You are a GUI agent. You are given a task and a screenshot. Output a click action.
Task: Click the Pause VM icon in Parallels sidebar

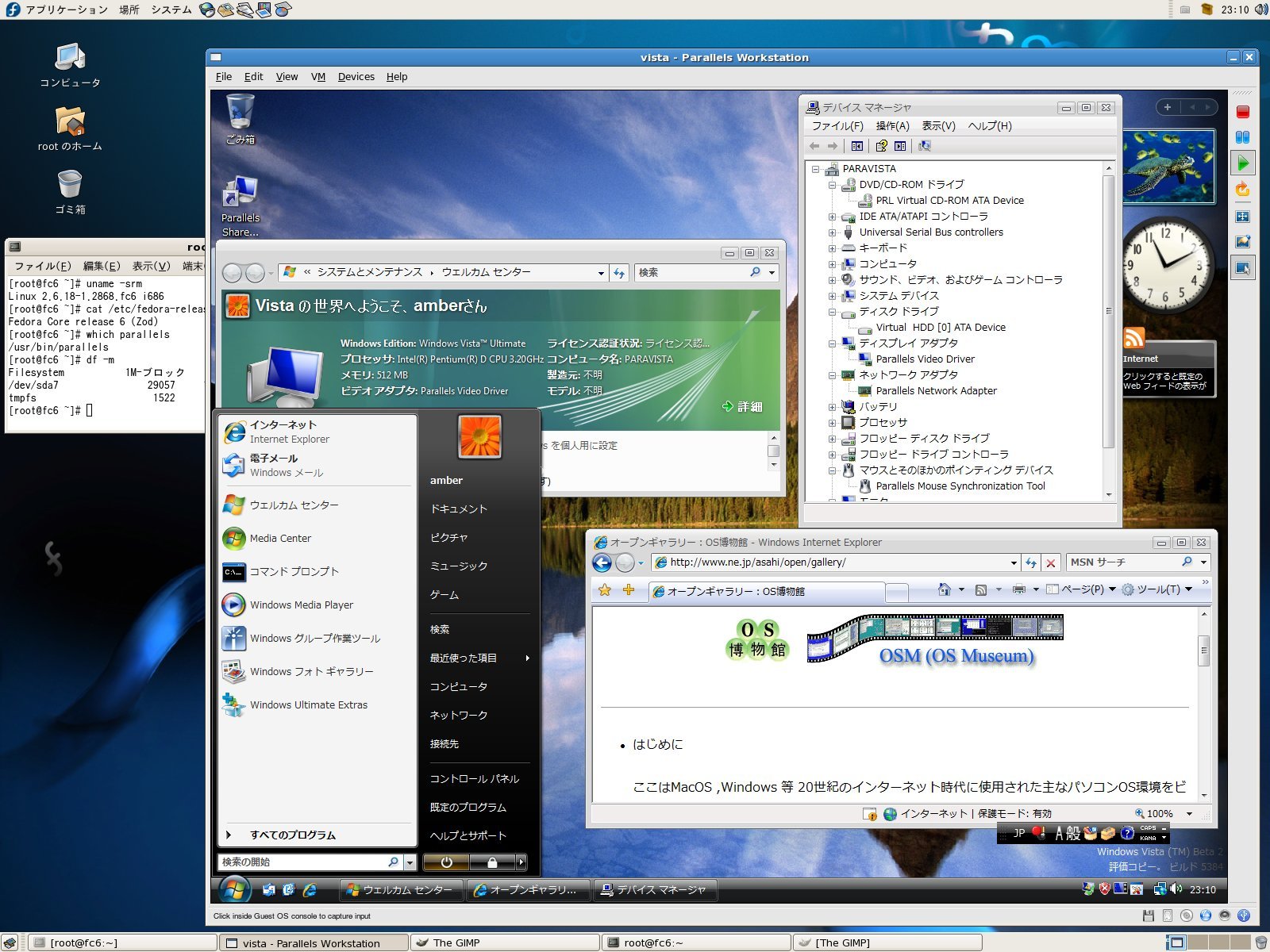[x=1243, y=137]
